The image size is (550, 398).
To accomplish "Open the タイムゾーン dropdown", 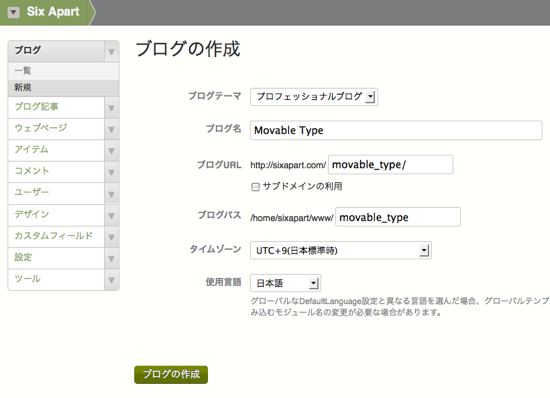I will [x=341, y=250].
